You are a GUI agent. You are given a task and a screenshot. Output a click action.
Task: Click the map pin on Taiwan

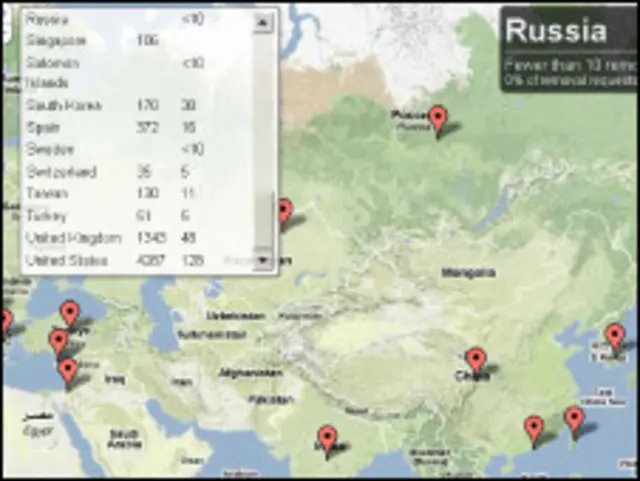coord(575,423)
